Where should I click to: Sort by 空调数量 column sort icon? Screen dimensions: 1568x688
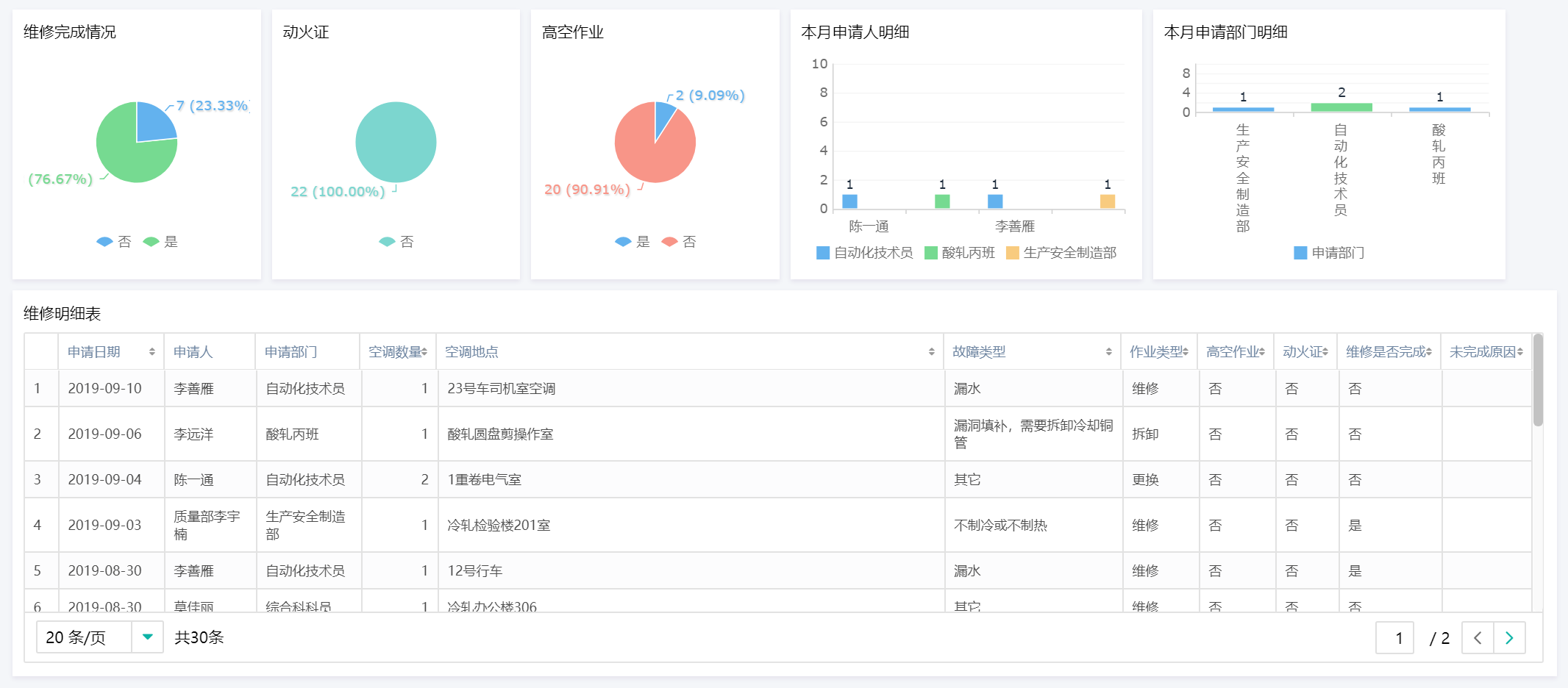point(424,352)
